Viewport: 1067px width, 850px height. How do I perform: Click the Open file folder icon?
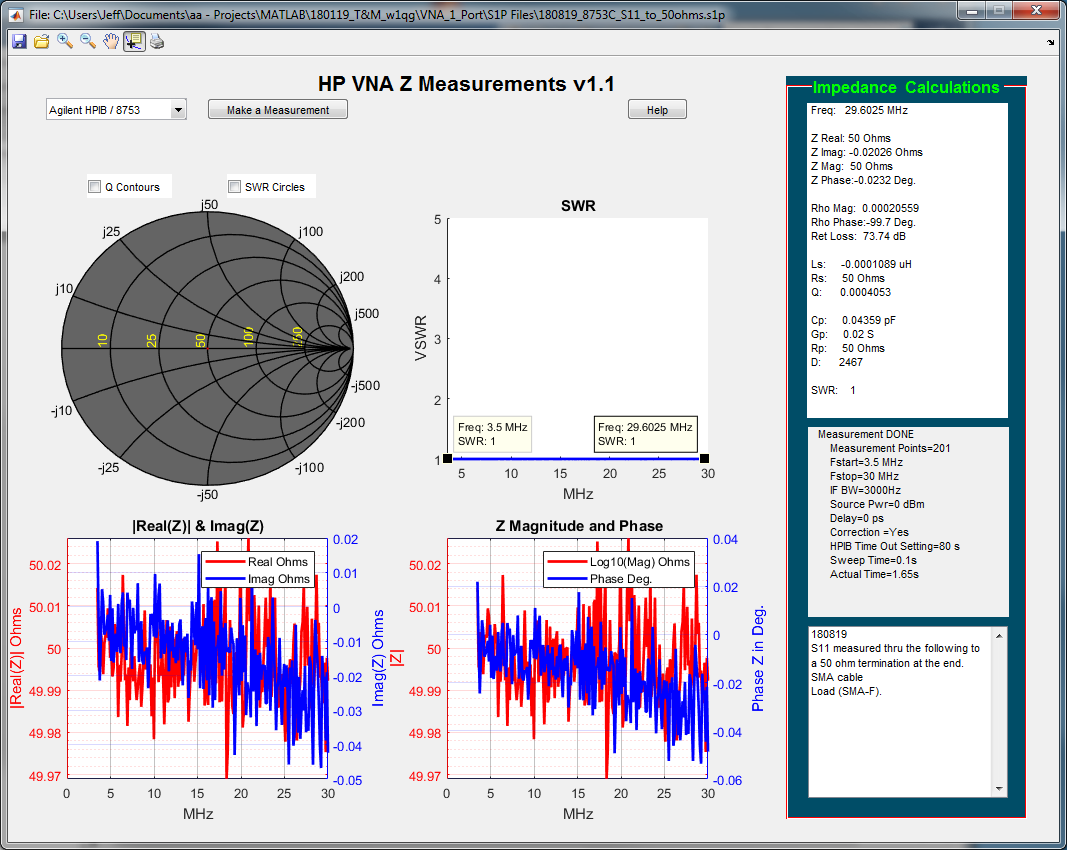pos(41,41)
